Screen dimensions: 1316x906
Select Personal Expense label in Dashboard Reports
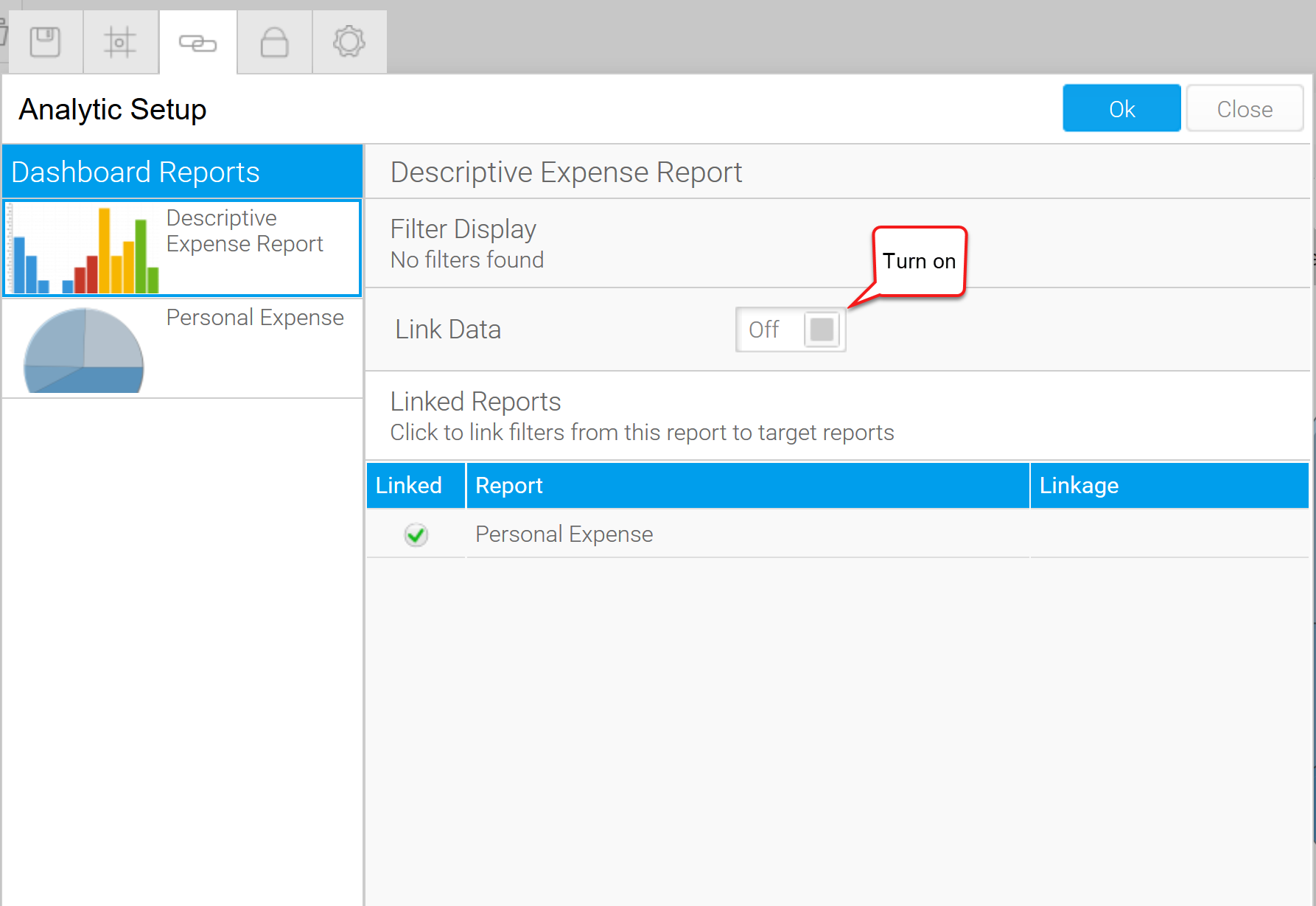(x=255, y=318)
